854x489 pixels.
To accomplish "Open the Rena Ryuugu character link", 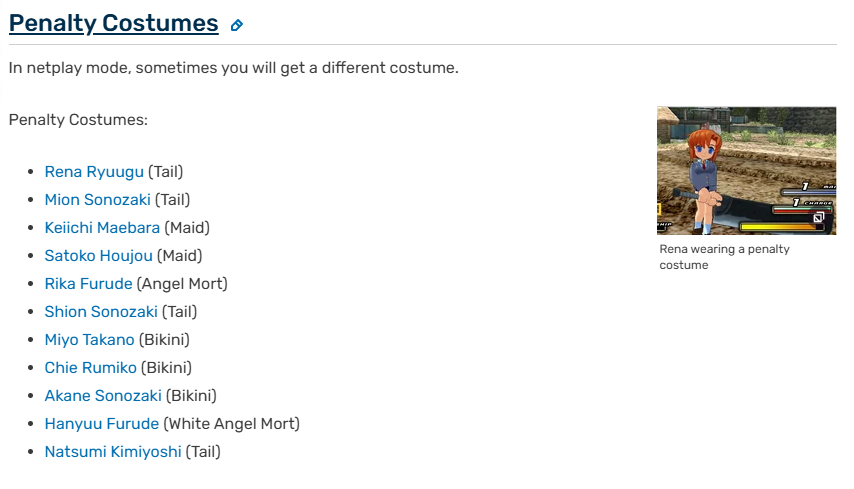I will 94,172.
